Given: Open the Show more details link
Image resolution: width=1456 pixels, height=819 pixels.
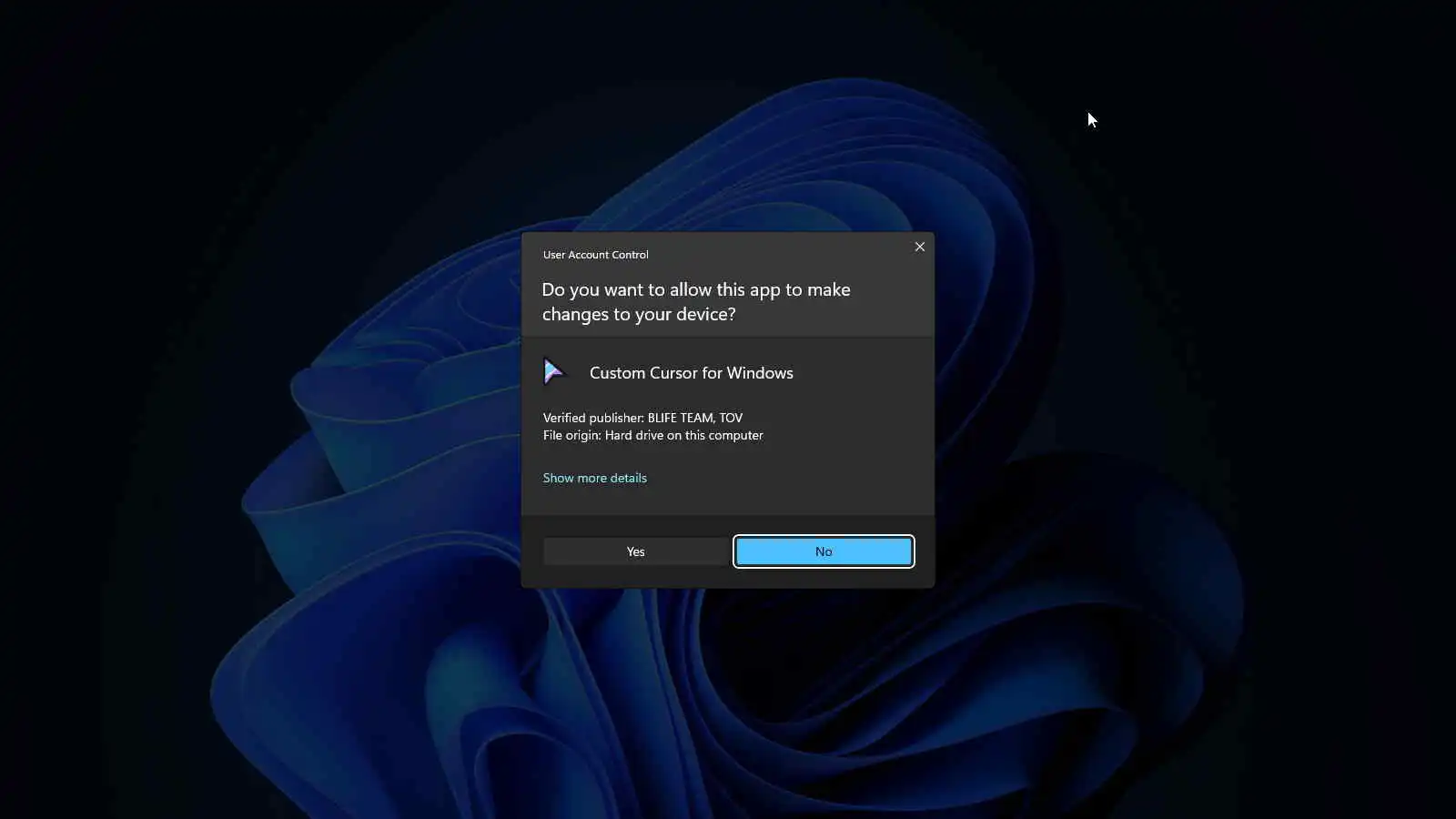Looking at the screenshot, I should pos(595,478).
